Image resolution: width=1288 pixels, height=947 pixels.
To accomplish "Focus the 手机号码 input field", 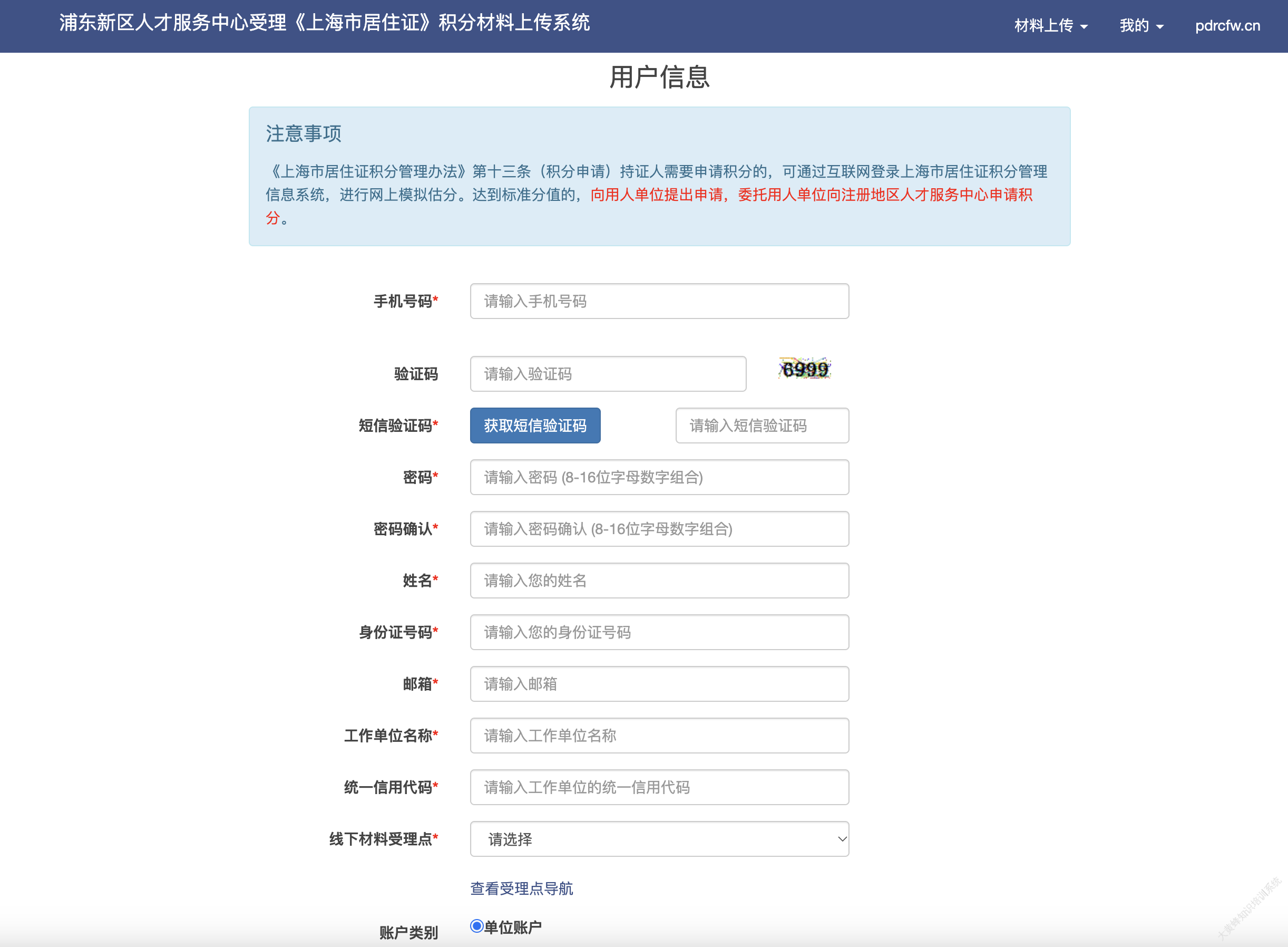I will point(659,301).
